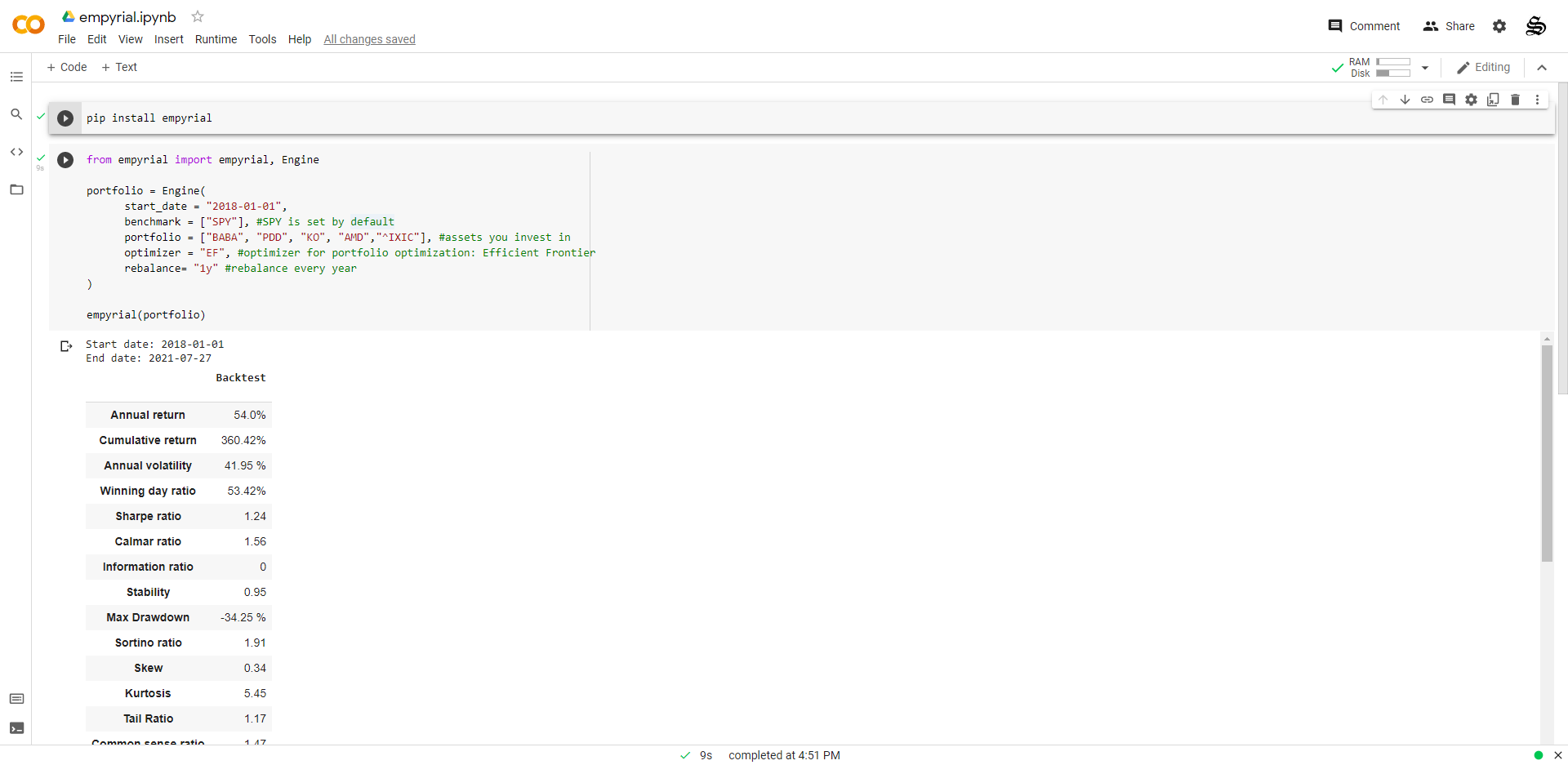1568x765 pixels.
Task: Click the 'Sortino ratio' row label
Action: click(148, 643)
